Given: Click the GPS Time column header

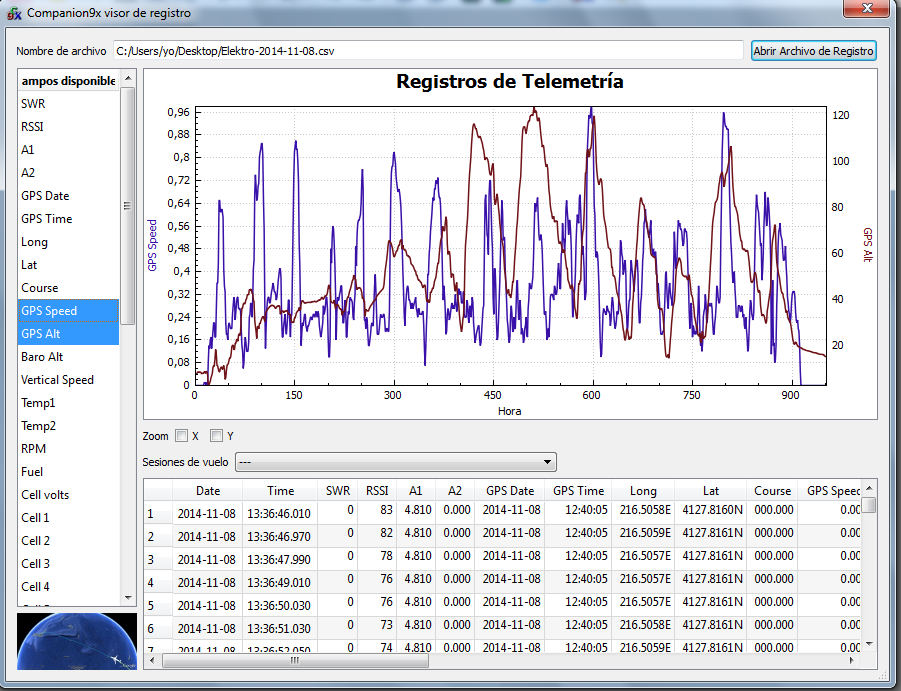Looking at the screenshot, I should click(x=578, y=491).
